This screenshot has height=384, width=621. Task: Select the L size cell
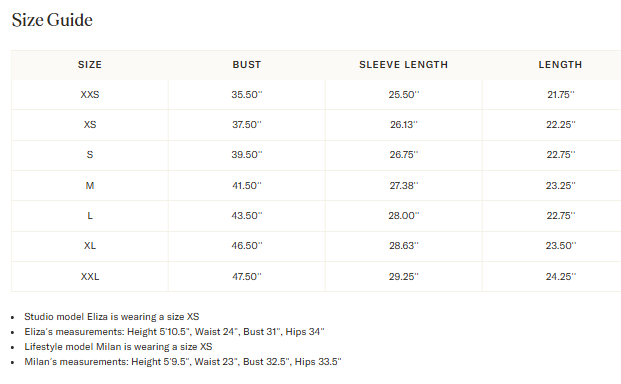[90, 216]
